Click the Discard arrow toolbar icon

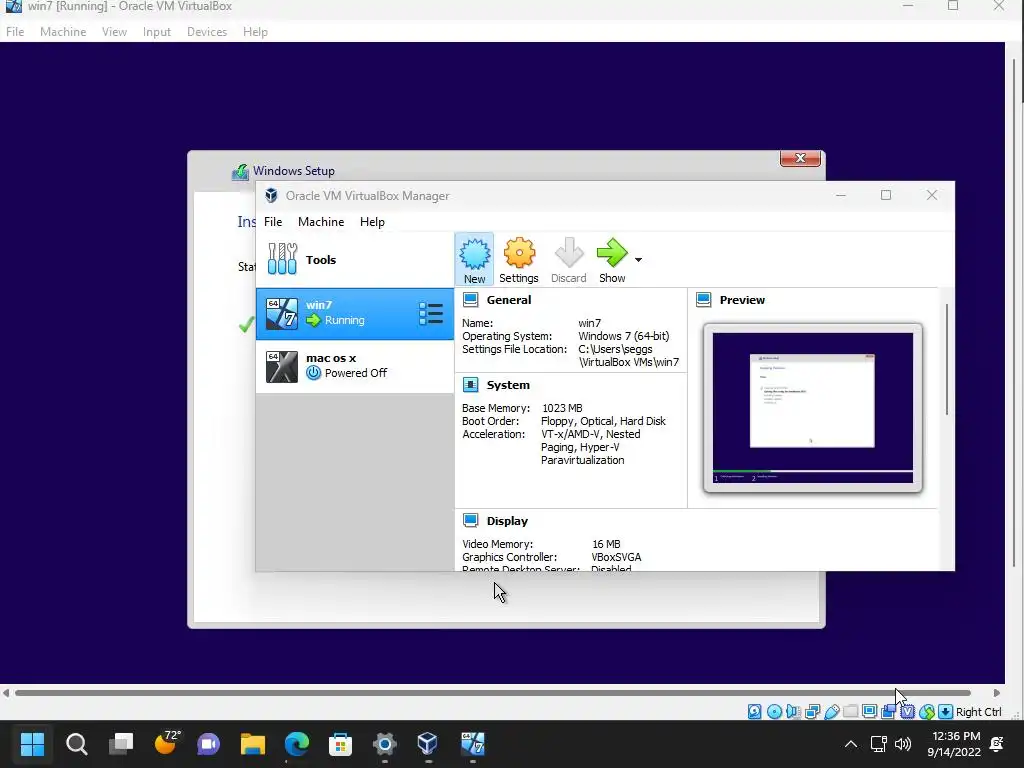coord(568,259)
